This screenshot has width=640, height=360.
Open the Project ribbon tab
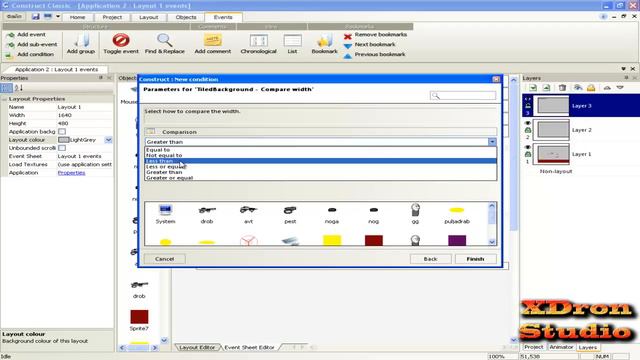coord(112,17)
